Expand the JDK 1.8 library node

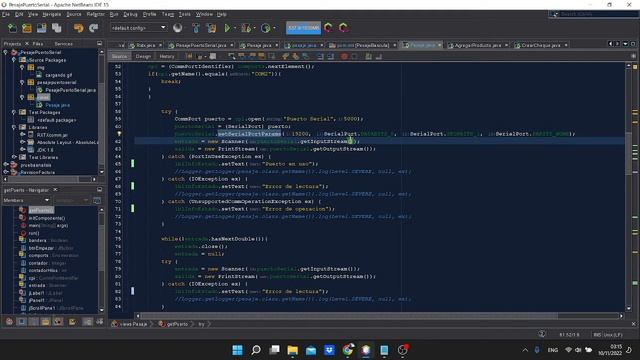[x=22, y=150]
